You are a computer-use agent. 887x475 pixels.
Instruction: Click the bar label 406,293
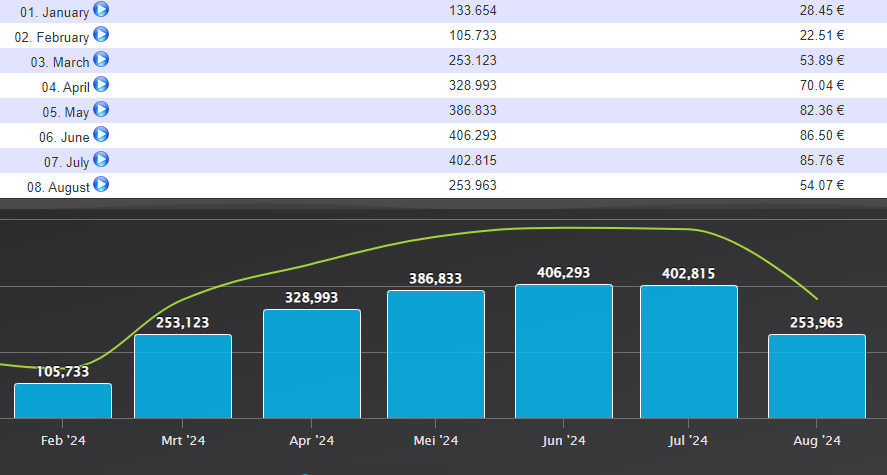(564, 273)
